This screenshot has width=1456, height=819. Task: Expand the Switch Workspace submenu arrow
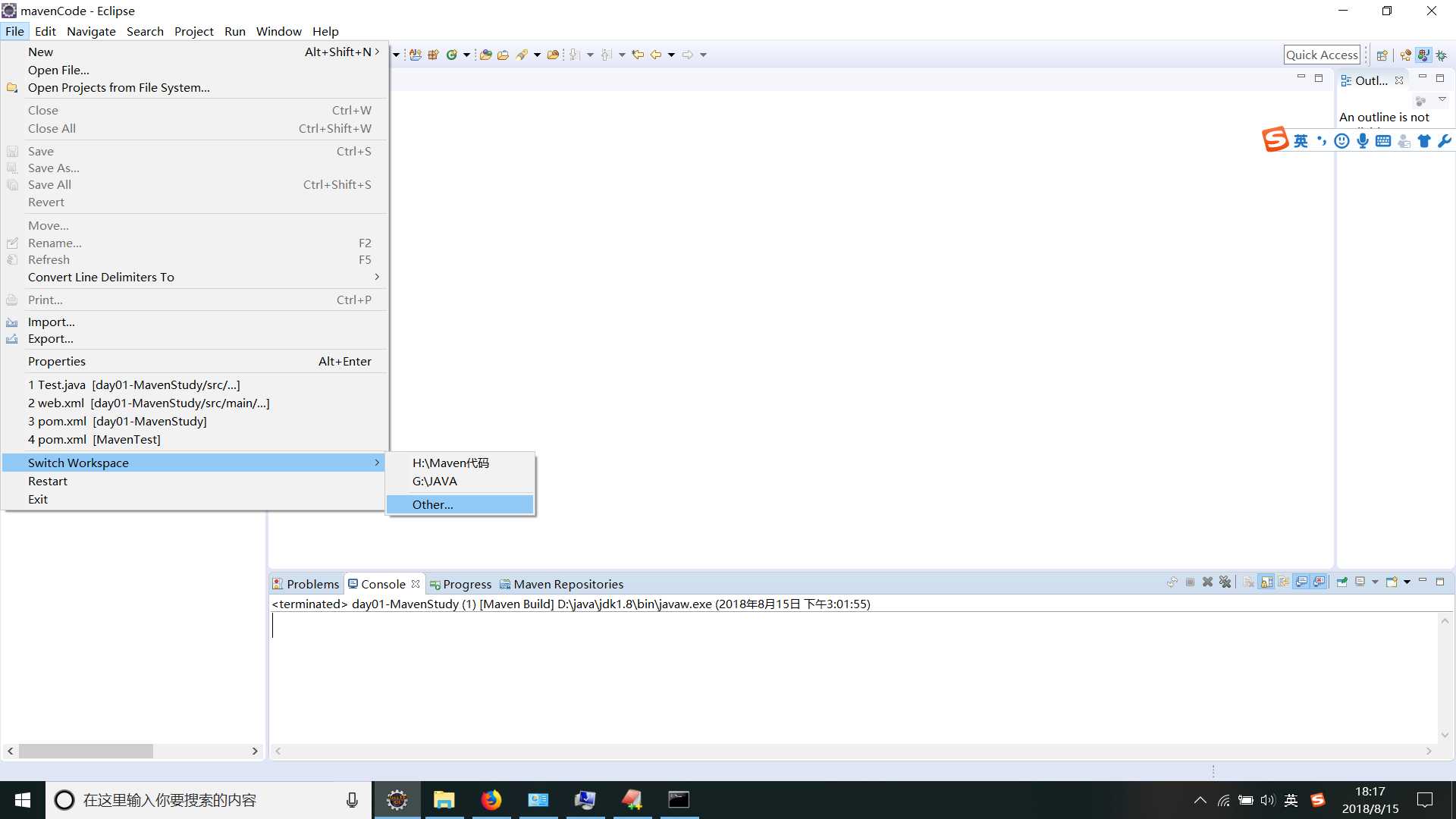[378, 462]
